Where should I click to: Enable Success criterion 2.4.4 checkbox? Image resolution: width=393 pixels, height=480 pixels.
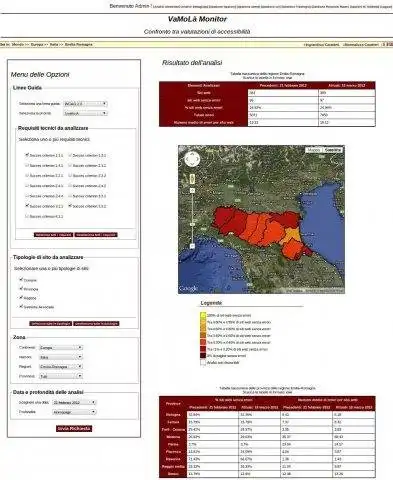click(x=27, y=196)
